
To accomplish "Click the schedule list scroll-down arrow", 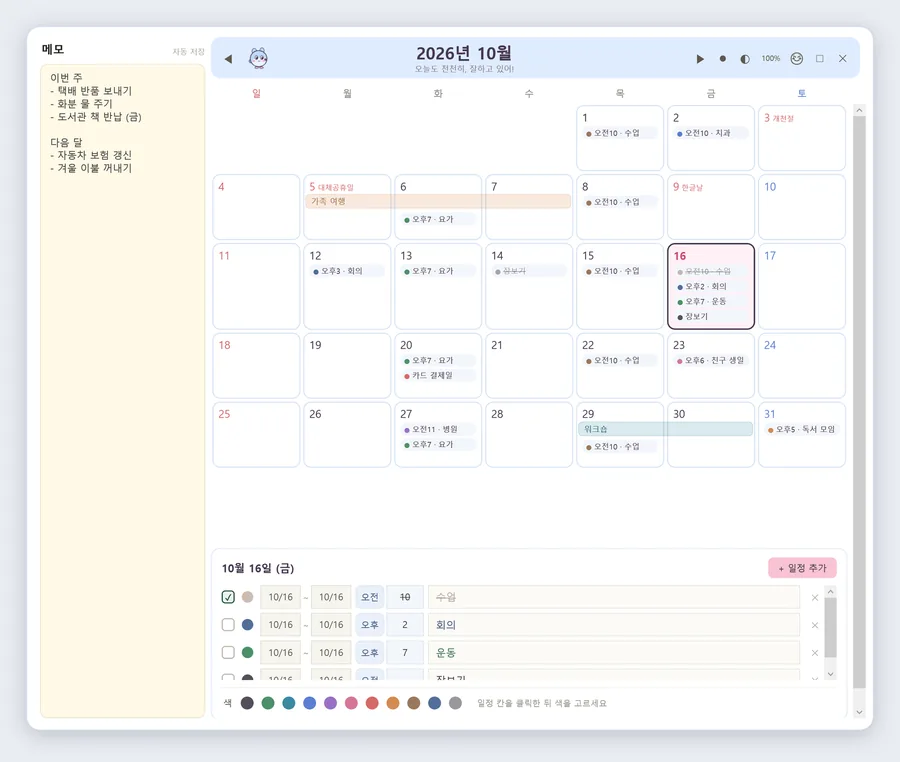I will click(x=831, y=674).
